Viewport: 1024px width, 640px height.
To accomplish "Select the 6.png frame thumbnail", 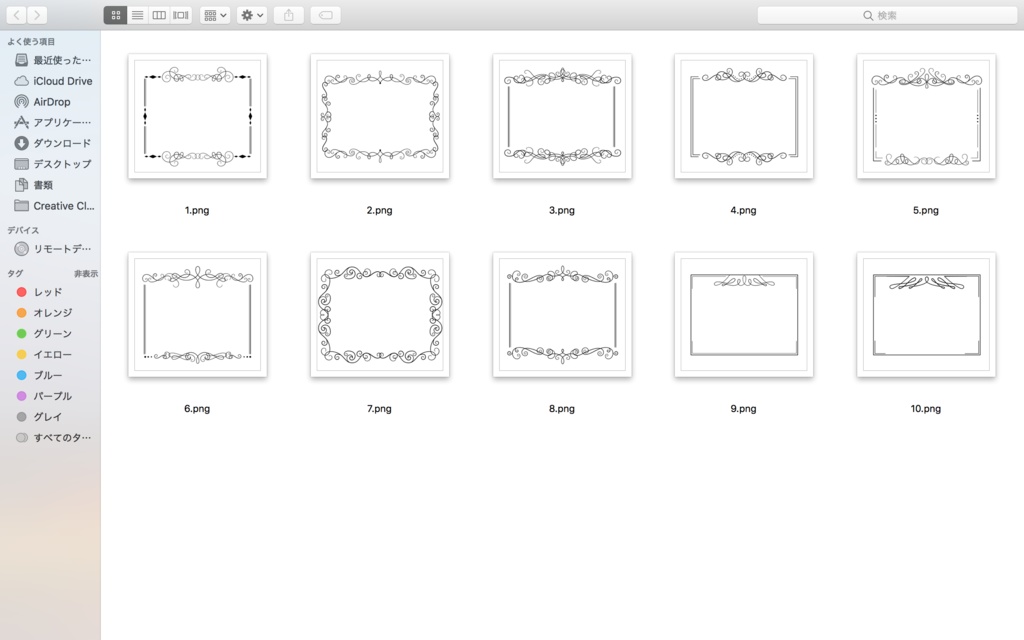I will pyautogui.click(x=197, y=315).
